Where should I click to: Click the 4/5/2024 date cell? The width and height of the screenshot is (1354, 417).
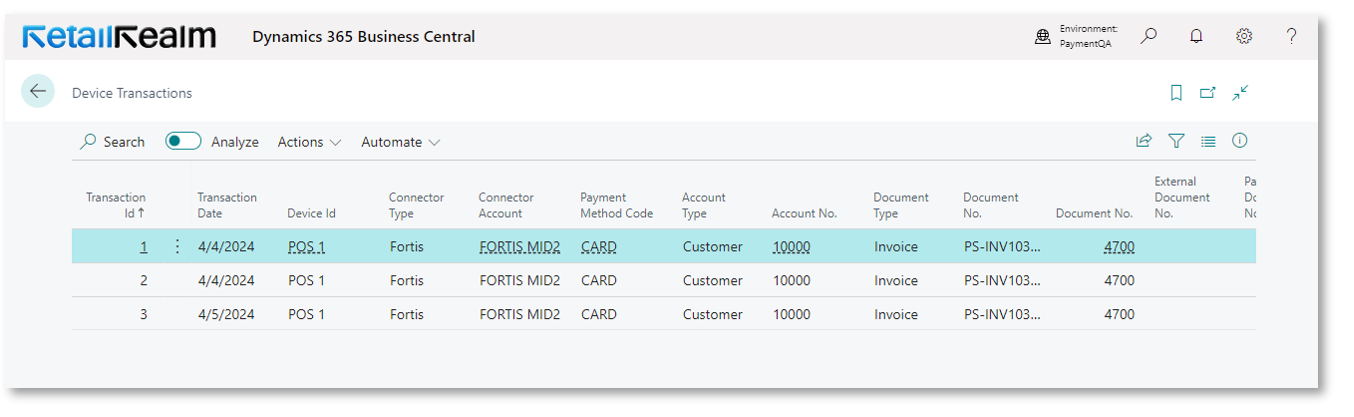(x=226, y=314)
